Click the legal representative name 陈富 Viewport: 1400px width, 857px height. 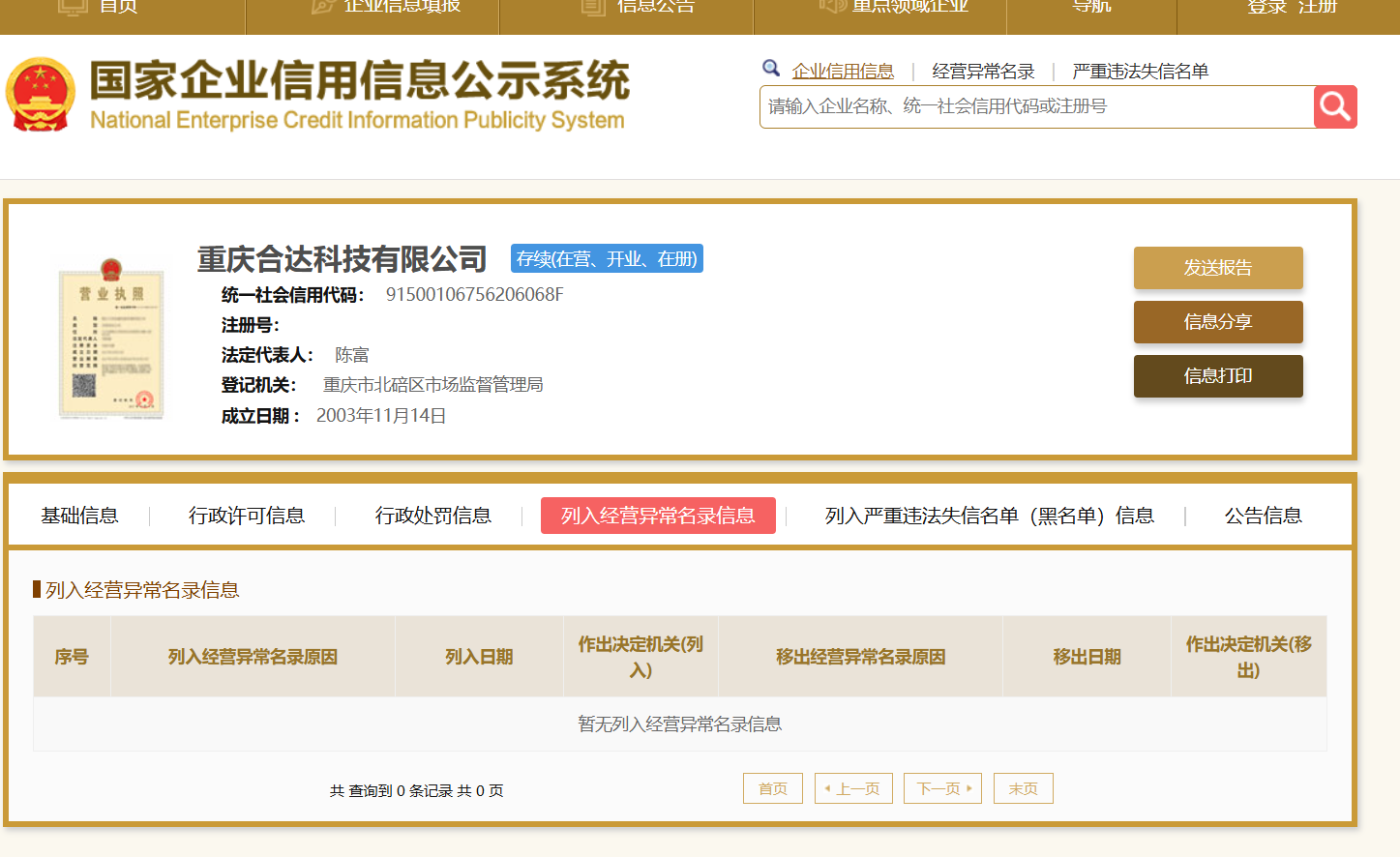click(x=352, y=355)
